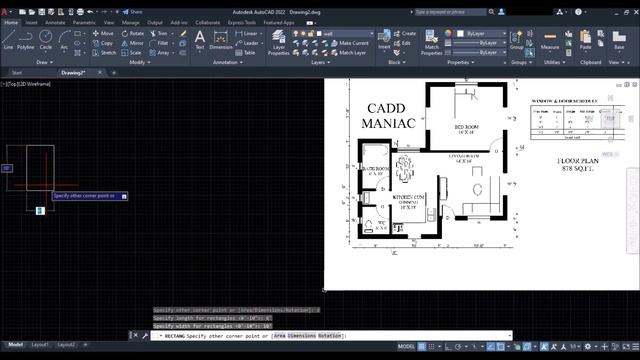Toggle clean screen button in status bar
Viewport: 640px width, 360px height.
click(x=626, y=347)
